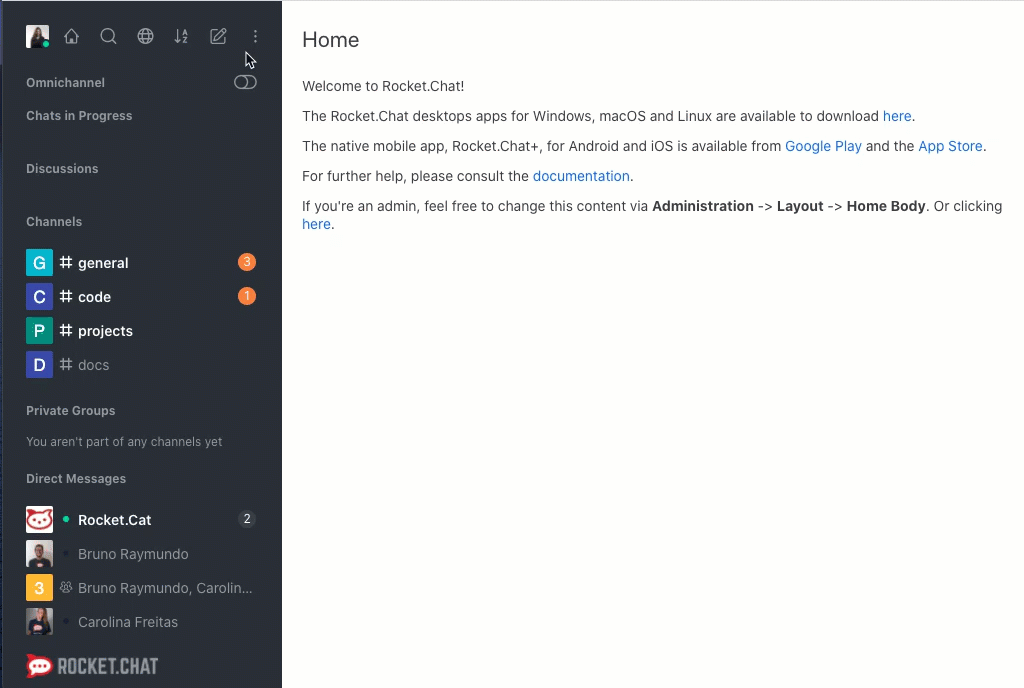Click the Omnichannel section label

[x=65, y=83]
